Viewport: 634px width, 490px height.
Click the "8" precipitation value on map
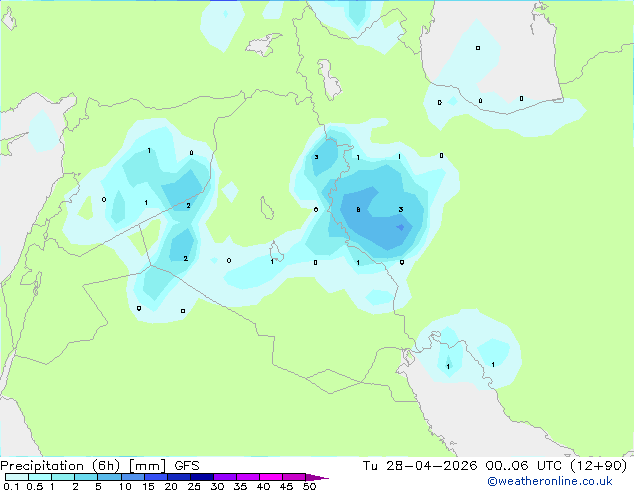coord(358,209)
